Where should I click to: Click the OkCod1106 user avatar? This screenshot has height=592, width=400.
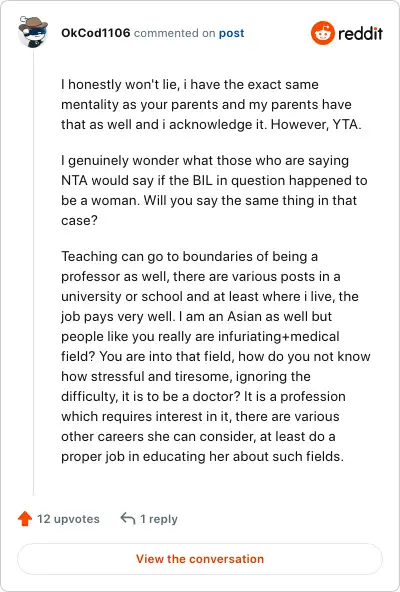coord(33,32)
